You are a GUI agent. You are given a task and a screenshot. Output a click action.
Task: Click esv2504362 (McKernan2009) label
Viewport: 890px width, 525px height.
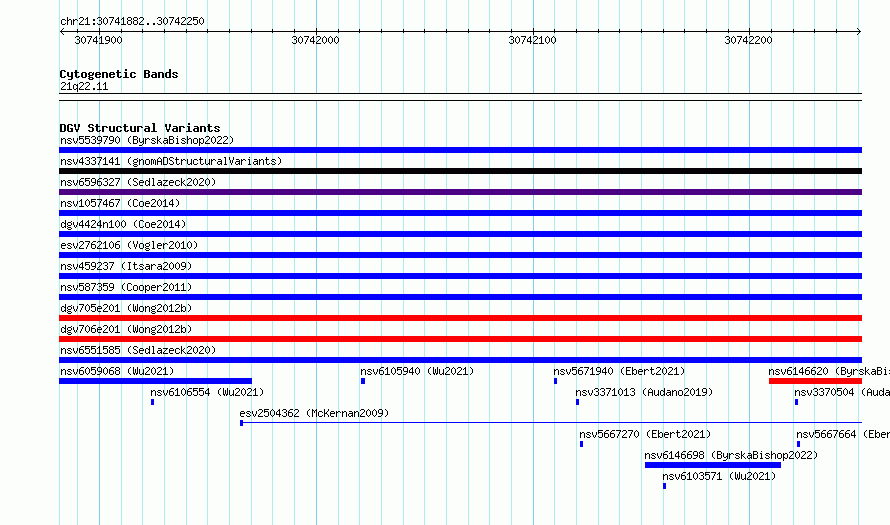(x=314, y=413)
